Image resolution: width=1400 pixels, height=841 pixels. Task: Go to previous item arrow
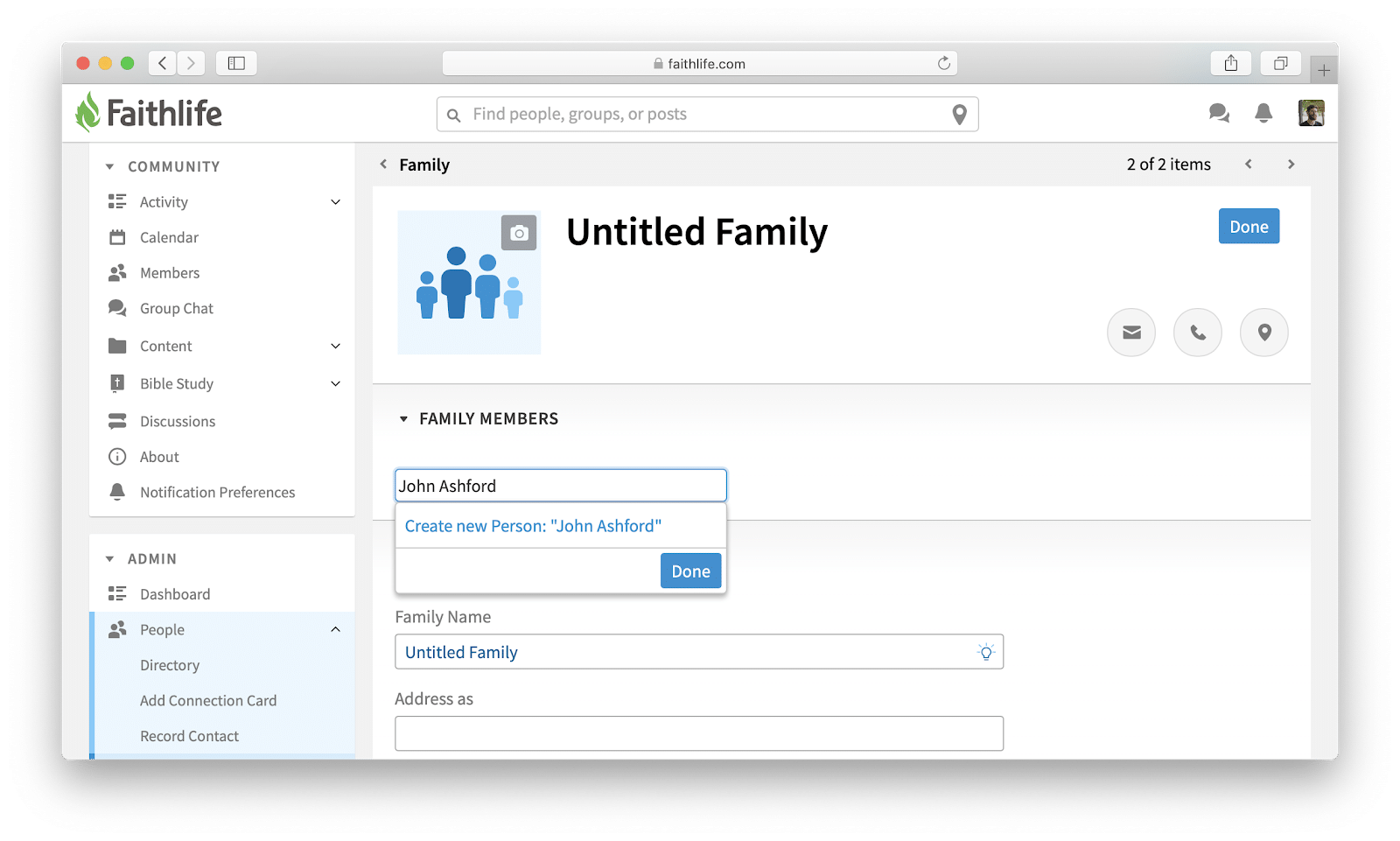point(1249,165)
